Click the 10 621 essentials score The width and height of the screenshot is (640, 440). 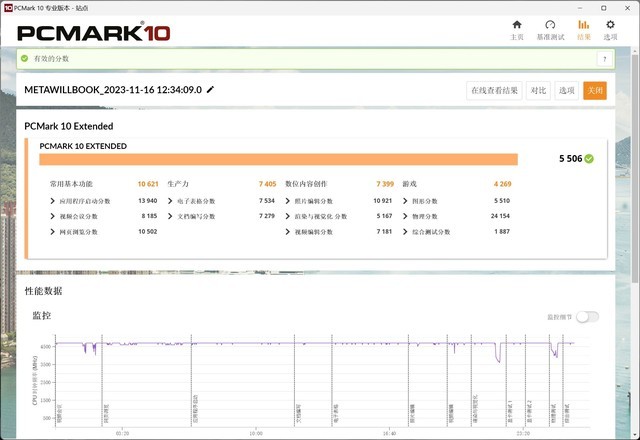pyautogui.click(x=148, y=184)
